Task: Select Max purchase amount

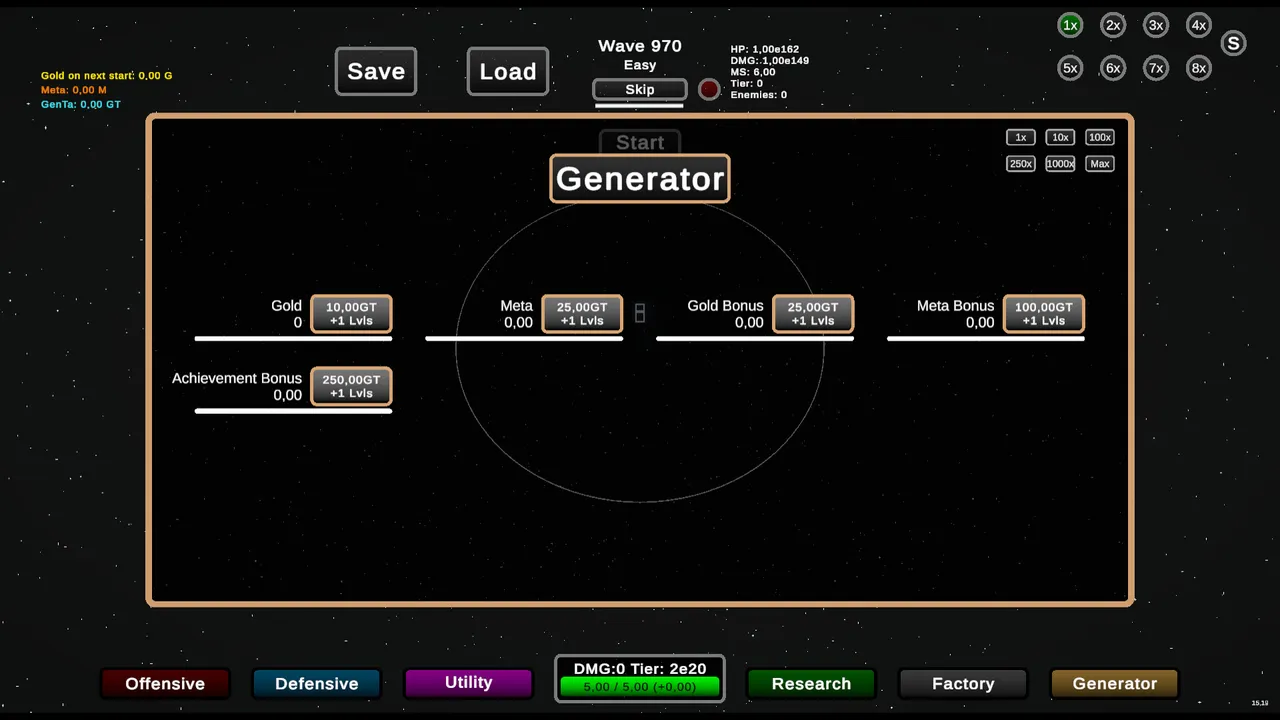Action: (x=1100, y=164)
